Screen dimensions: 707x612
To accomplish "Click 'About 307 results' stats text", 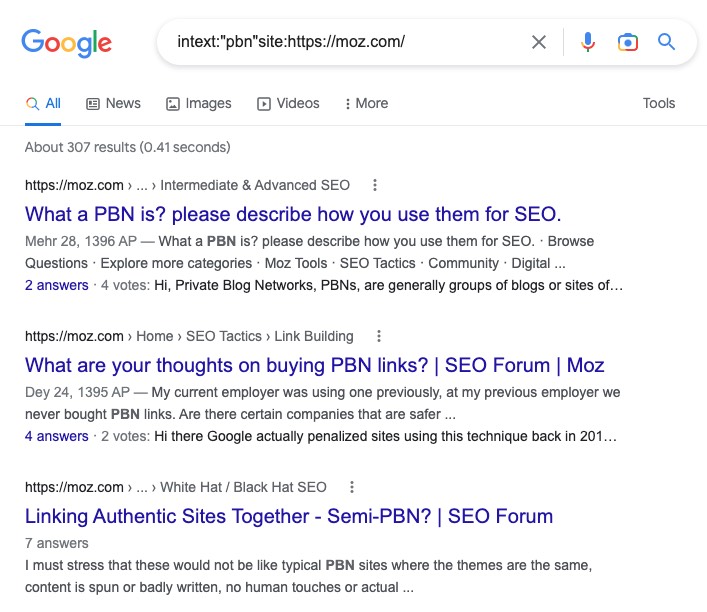I will (128, 147).
